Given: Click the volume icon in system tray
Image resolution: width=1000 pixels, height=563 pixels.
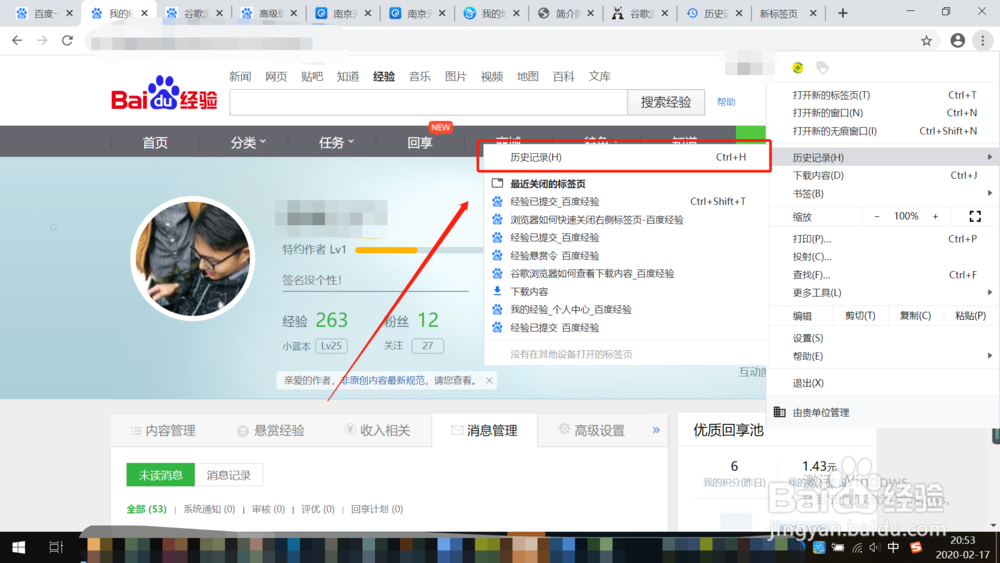Looking at the screenshot, I should pyautogui.click(x=874, y=547).
